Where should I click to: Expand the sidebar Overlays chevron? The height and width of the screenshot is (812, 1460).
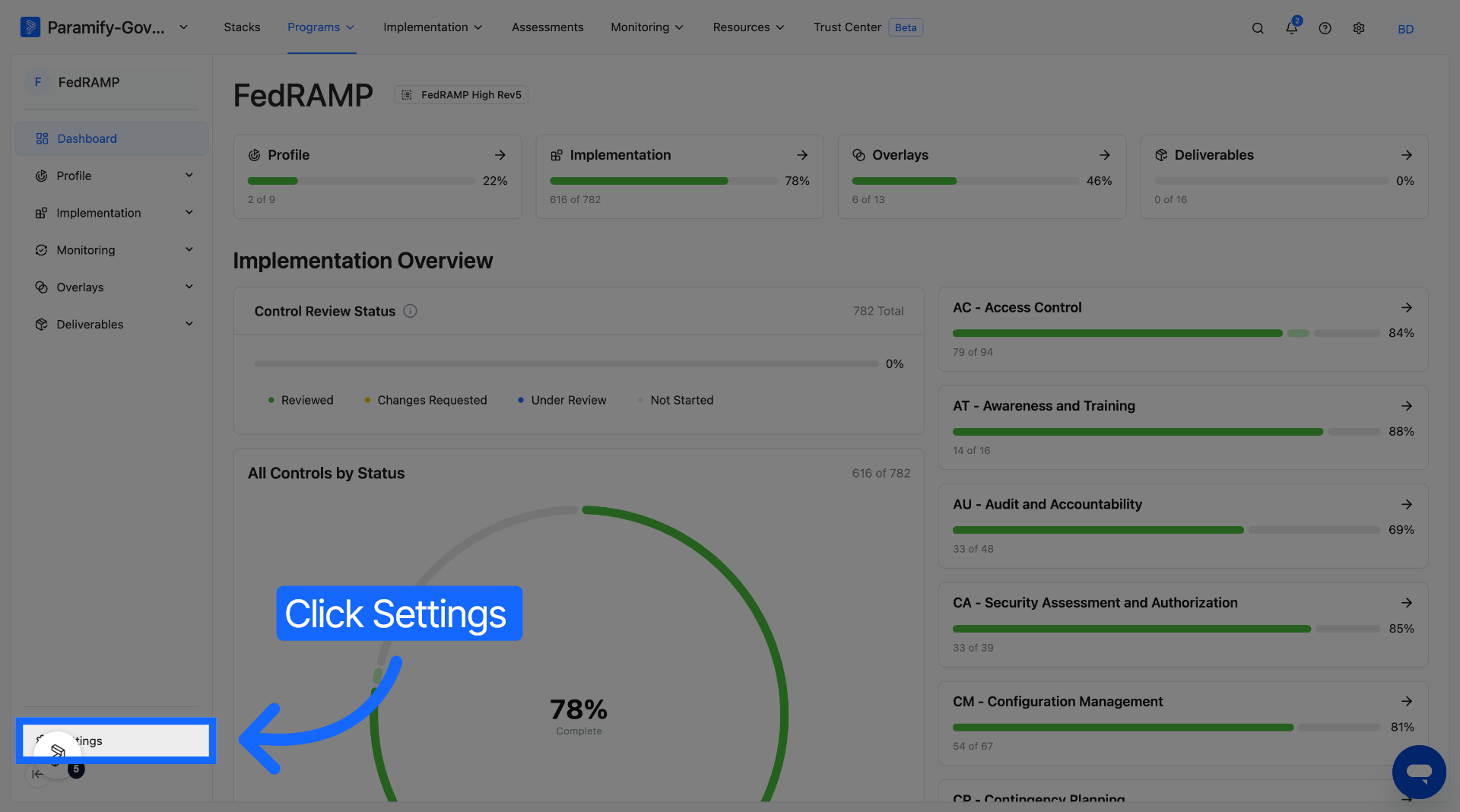[189, 287]
